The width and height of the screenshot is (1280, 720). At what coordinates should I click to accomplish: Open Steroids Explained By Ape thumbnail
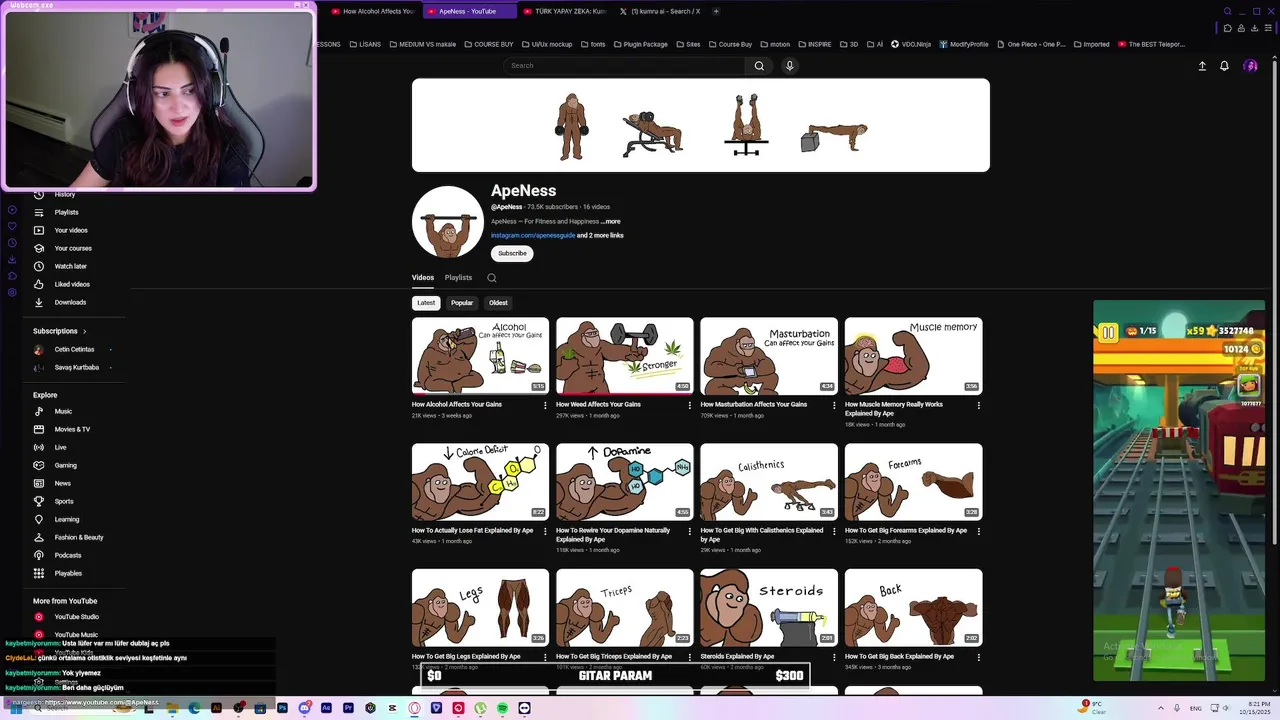point(769,608)
